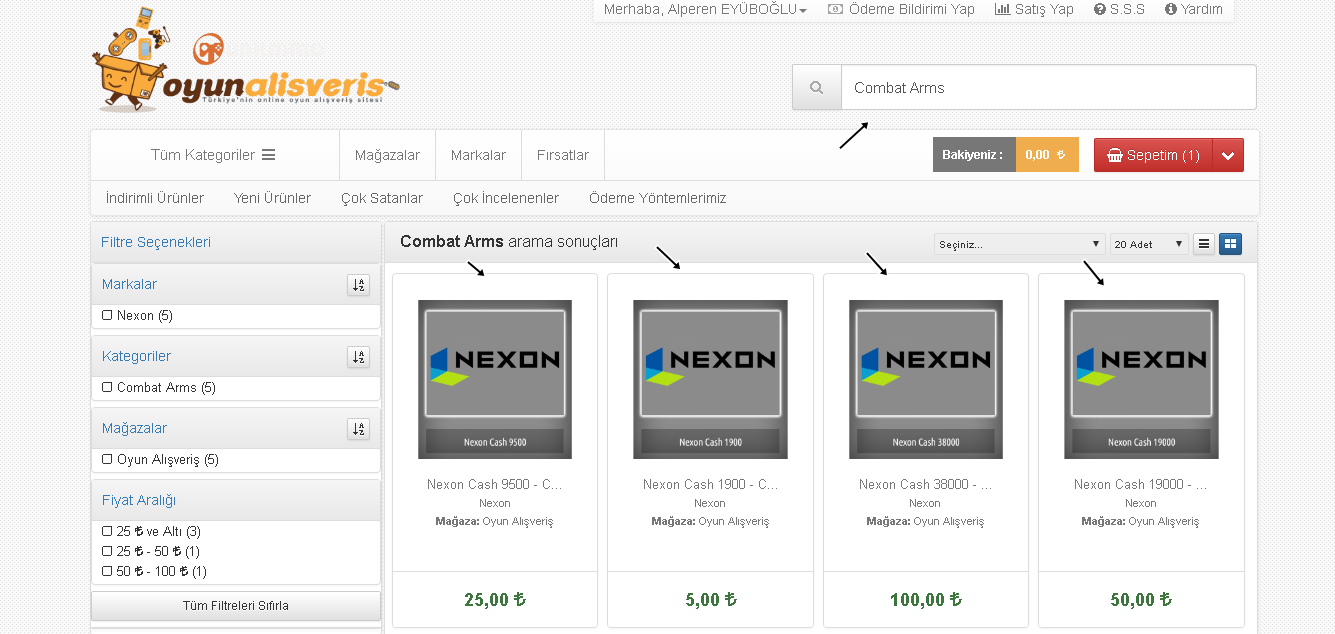Open the S.S.S link
This screenshot has width=1335, height=634.
[1119, 9]
